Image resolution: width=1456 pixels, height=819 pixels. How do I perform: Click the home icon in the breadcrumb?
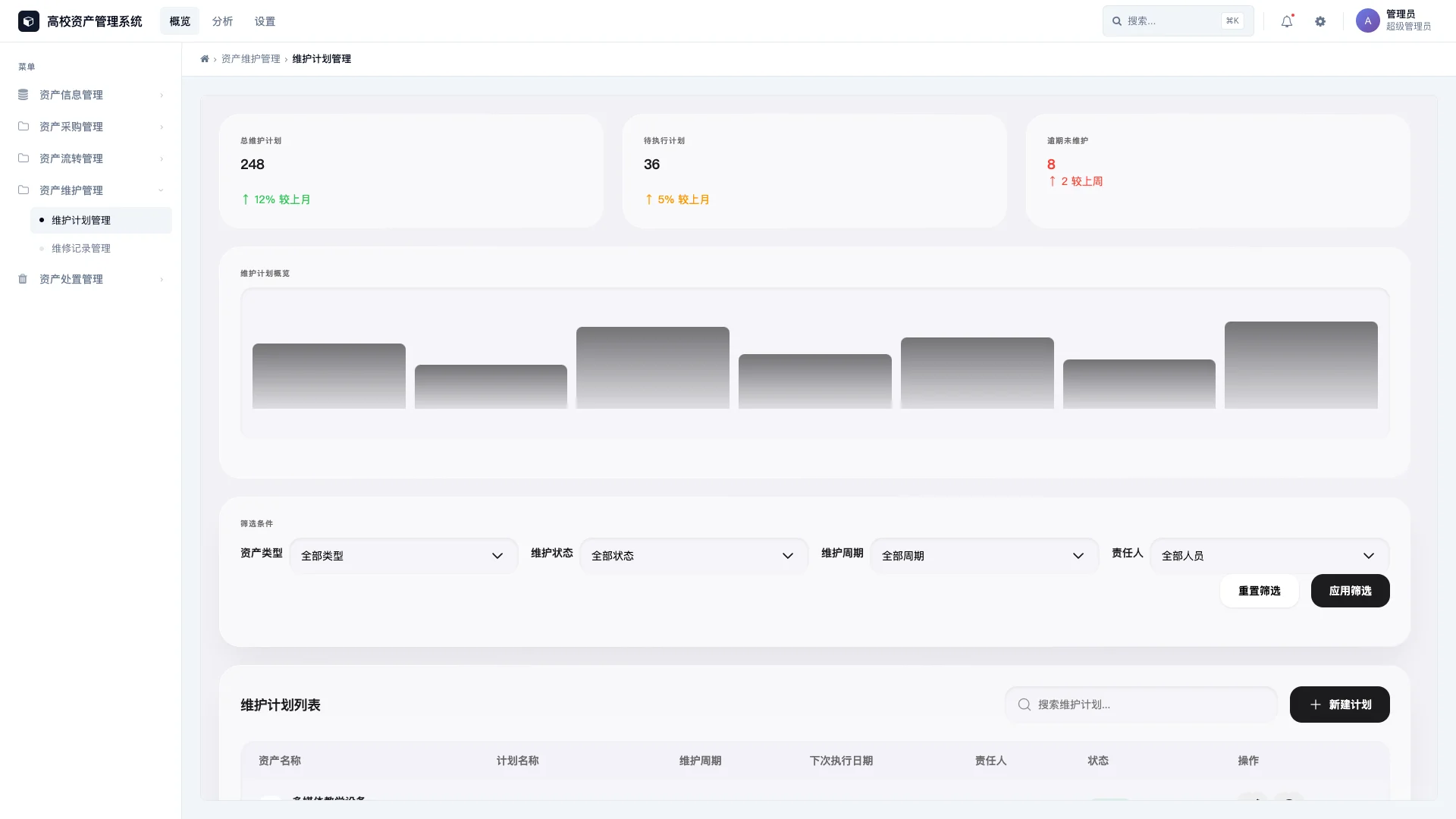click(x=204, y=58)
